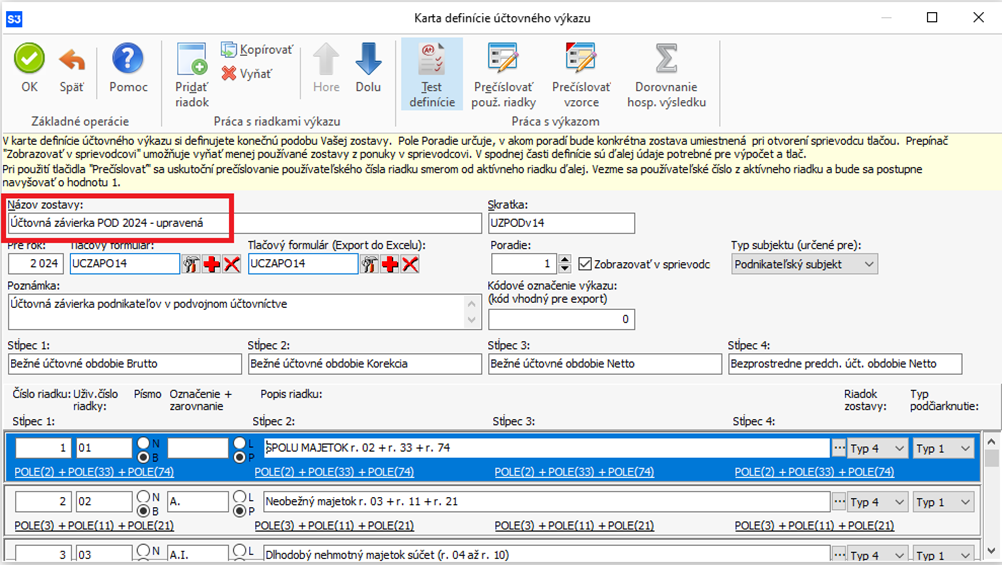The height and width of the screenshot is (565, 1002).
Task: Expand Typ 4 dropdown in row 1
Action: point(877,448)
